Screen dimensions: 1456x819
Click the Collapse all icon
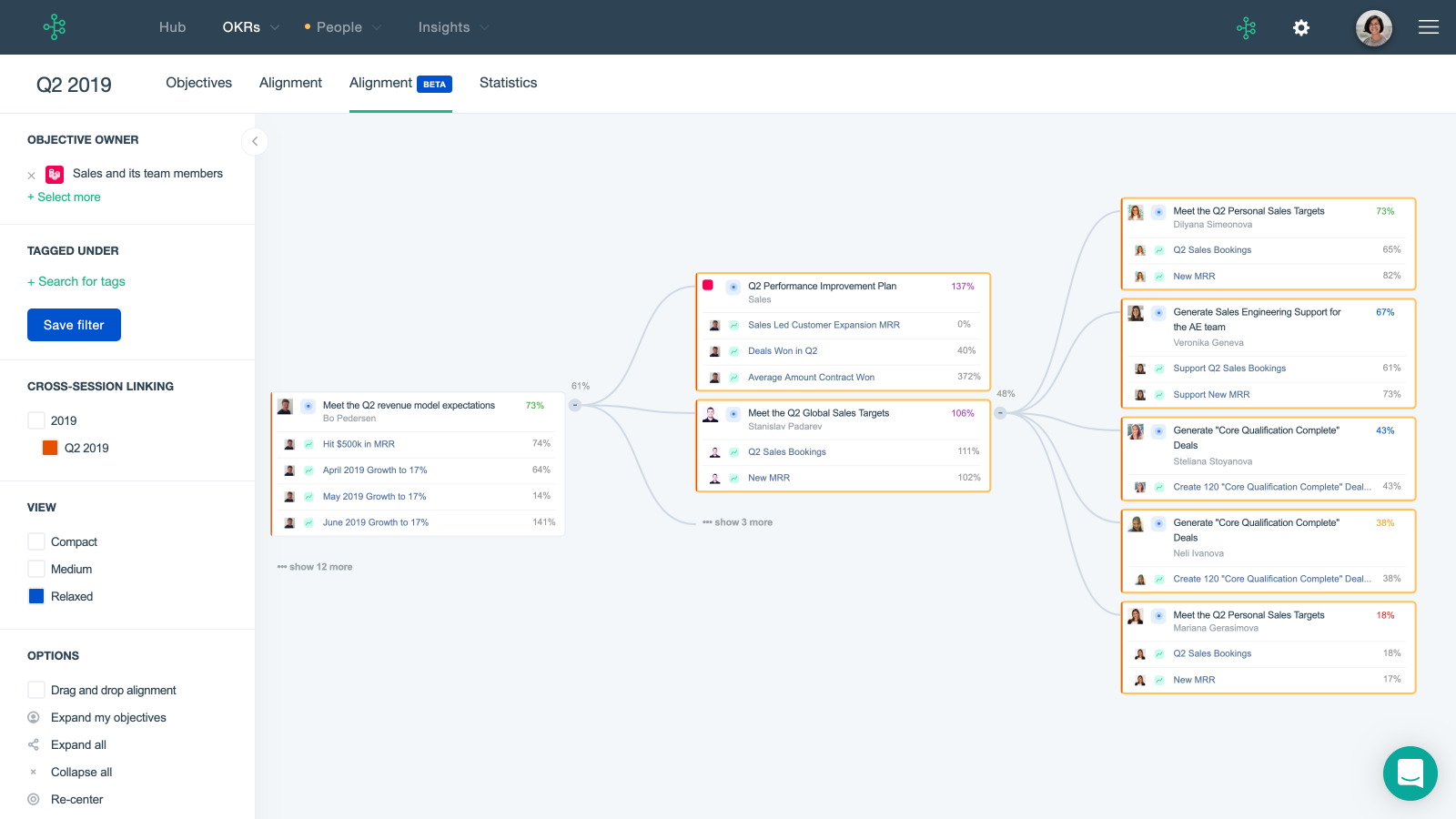[x=34, y=772]
